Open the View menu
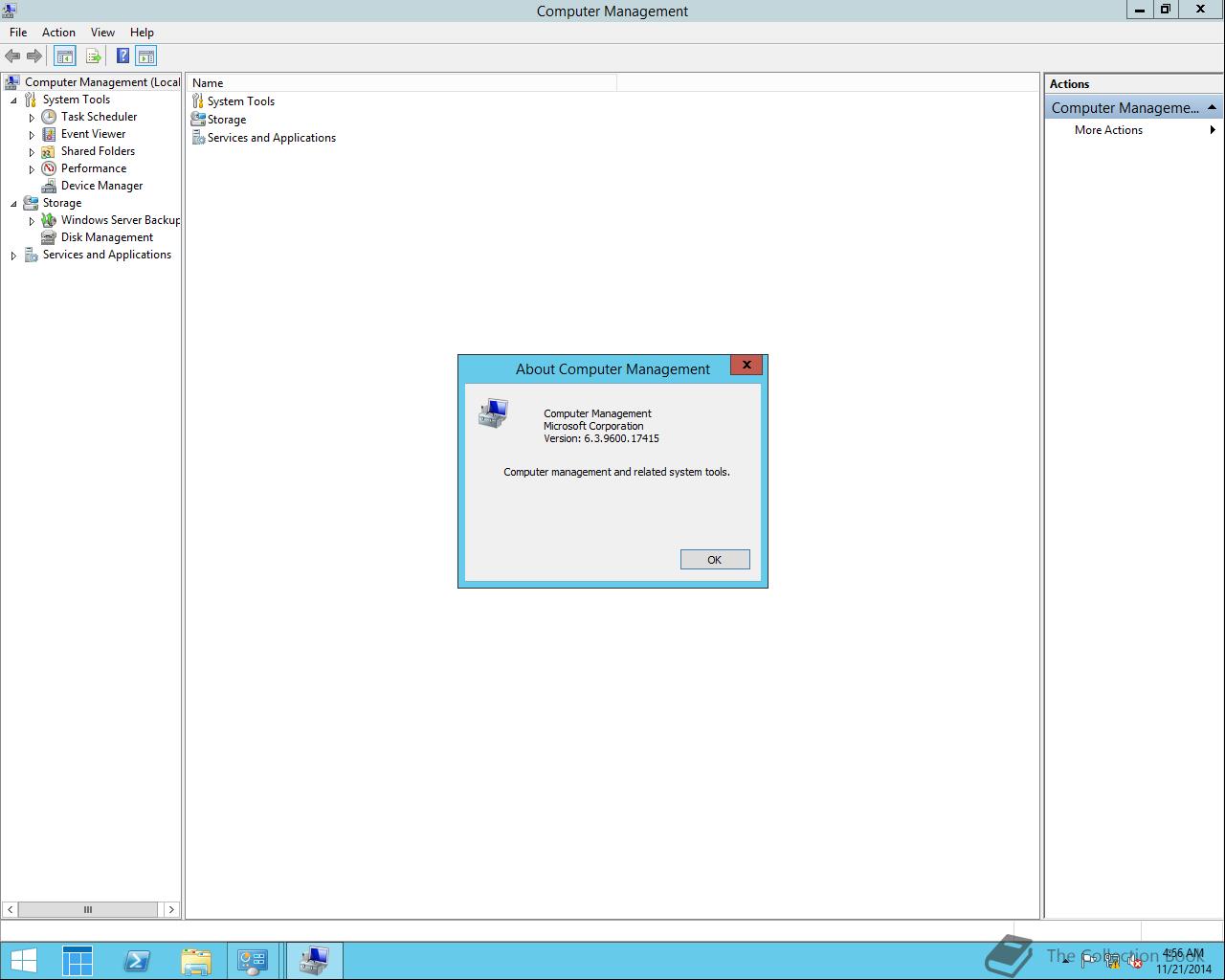Screen dimensions: 1225x980 click(102, 33)
